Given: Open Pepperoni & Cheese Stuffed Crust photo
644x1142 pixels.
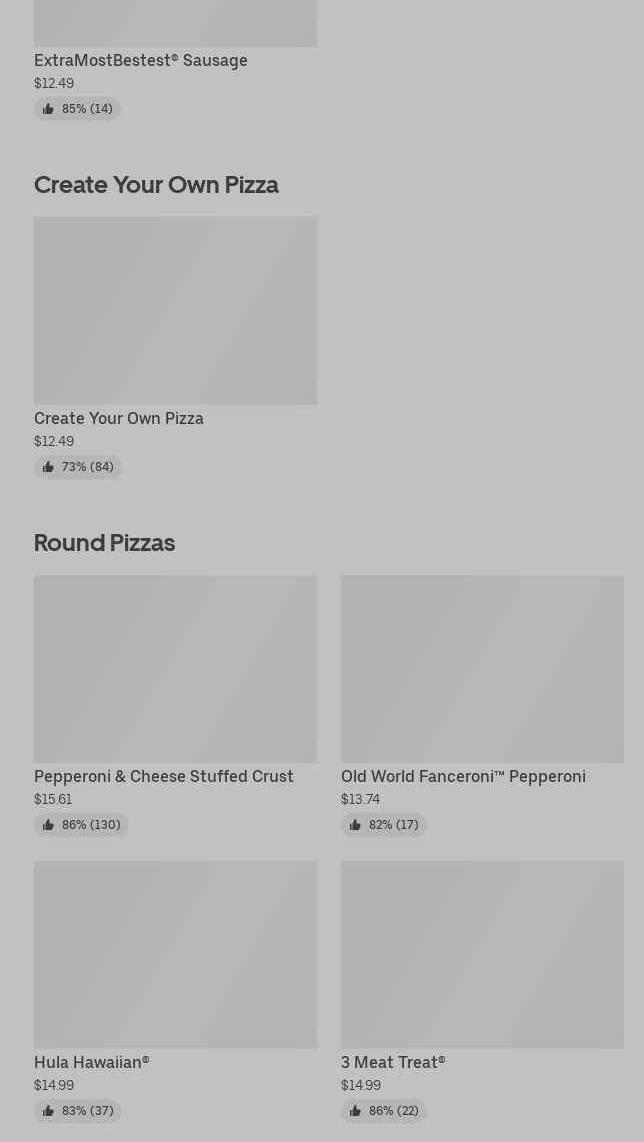Looking at the screenshot, I should pyautogui.click(x=175, y=669).
